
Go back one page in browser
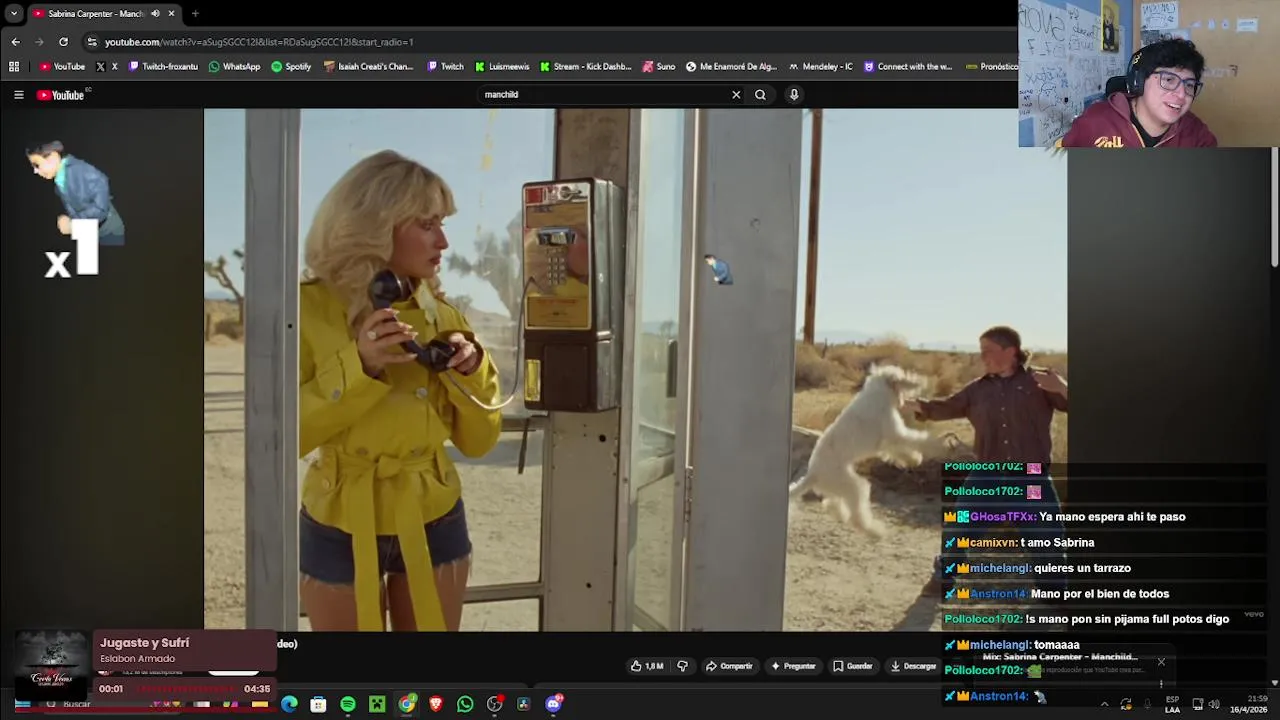pos(15,42)
